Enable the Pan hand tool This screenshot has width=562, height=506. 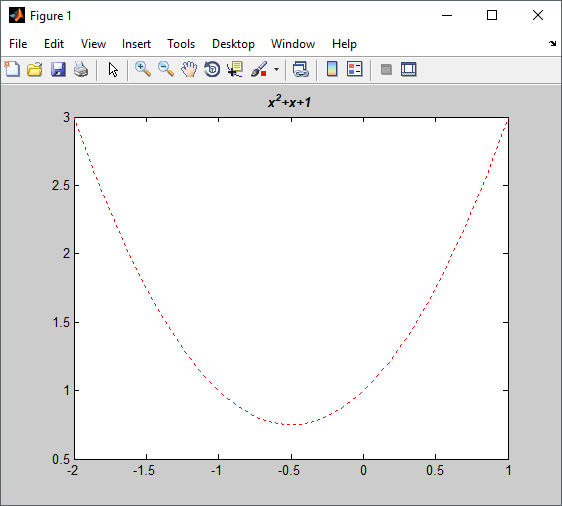[x=189, y=69]
